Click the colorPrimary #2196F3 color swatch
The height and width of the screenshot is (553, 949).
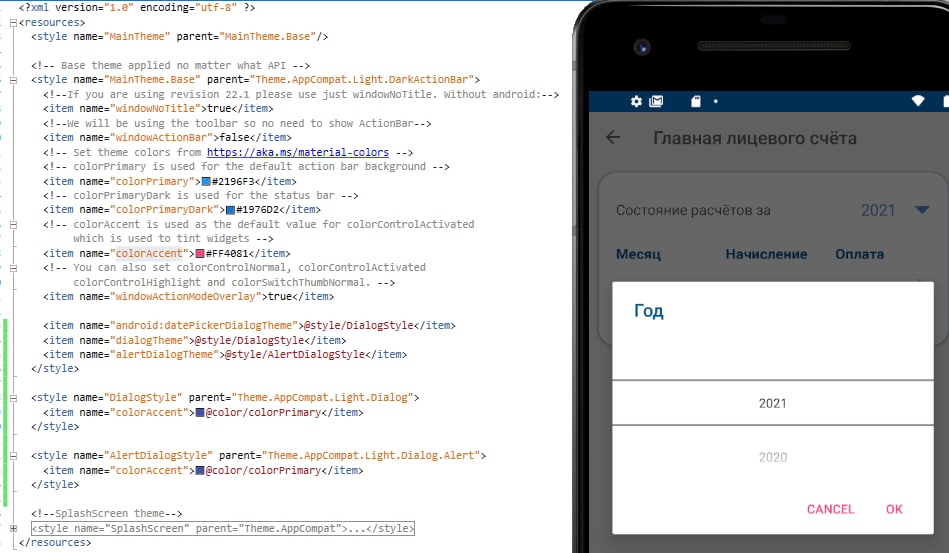[206, 182]
